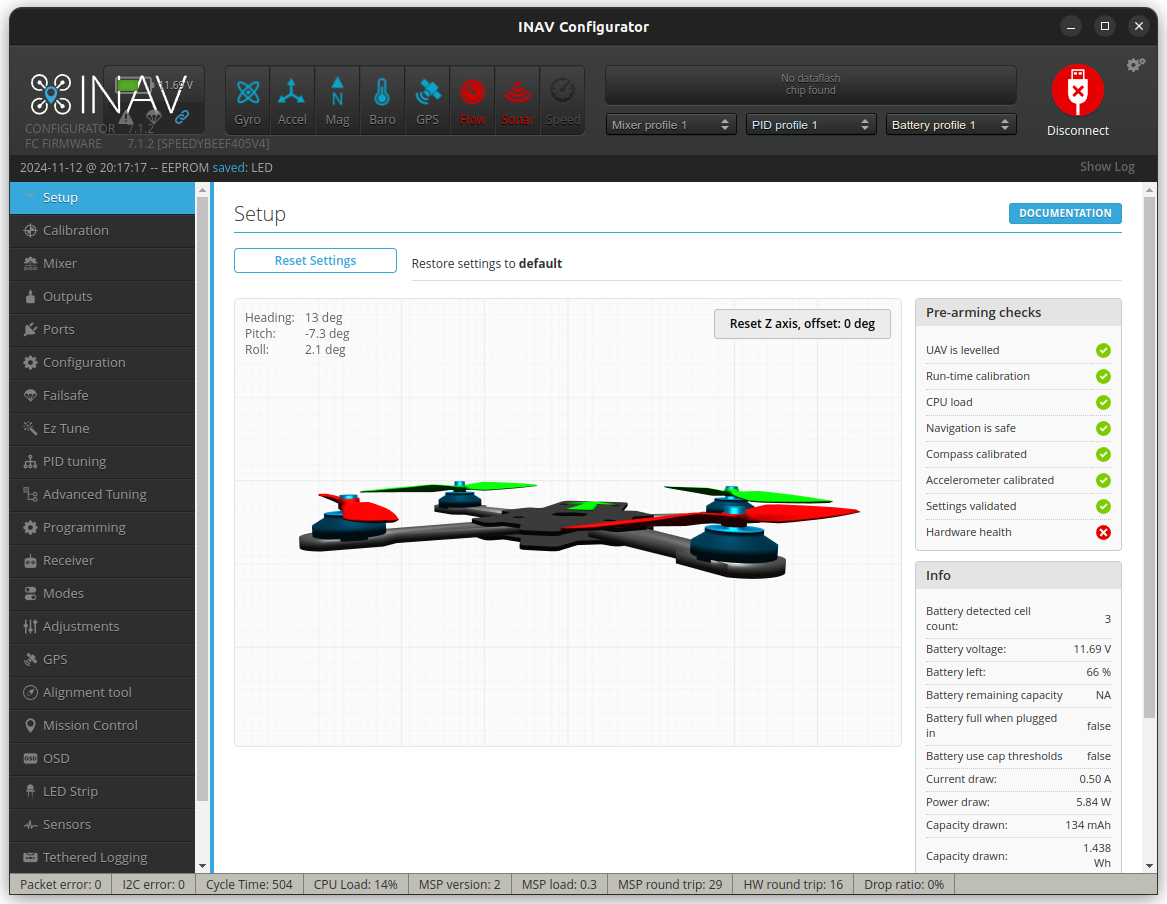This screenshot has width=1167, height=904.
Task: Open the Tethered Logging tab
Action: (x=103, y=857)
